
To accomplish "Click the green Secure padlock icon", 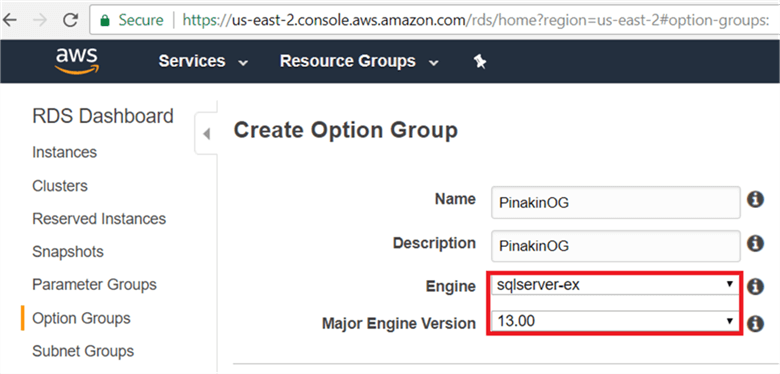I will (104, 20).
